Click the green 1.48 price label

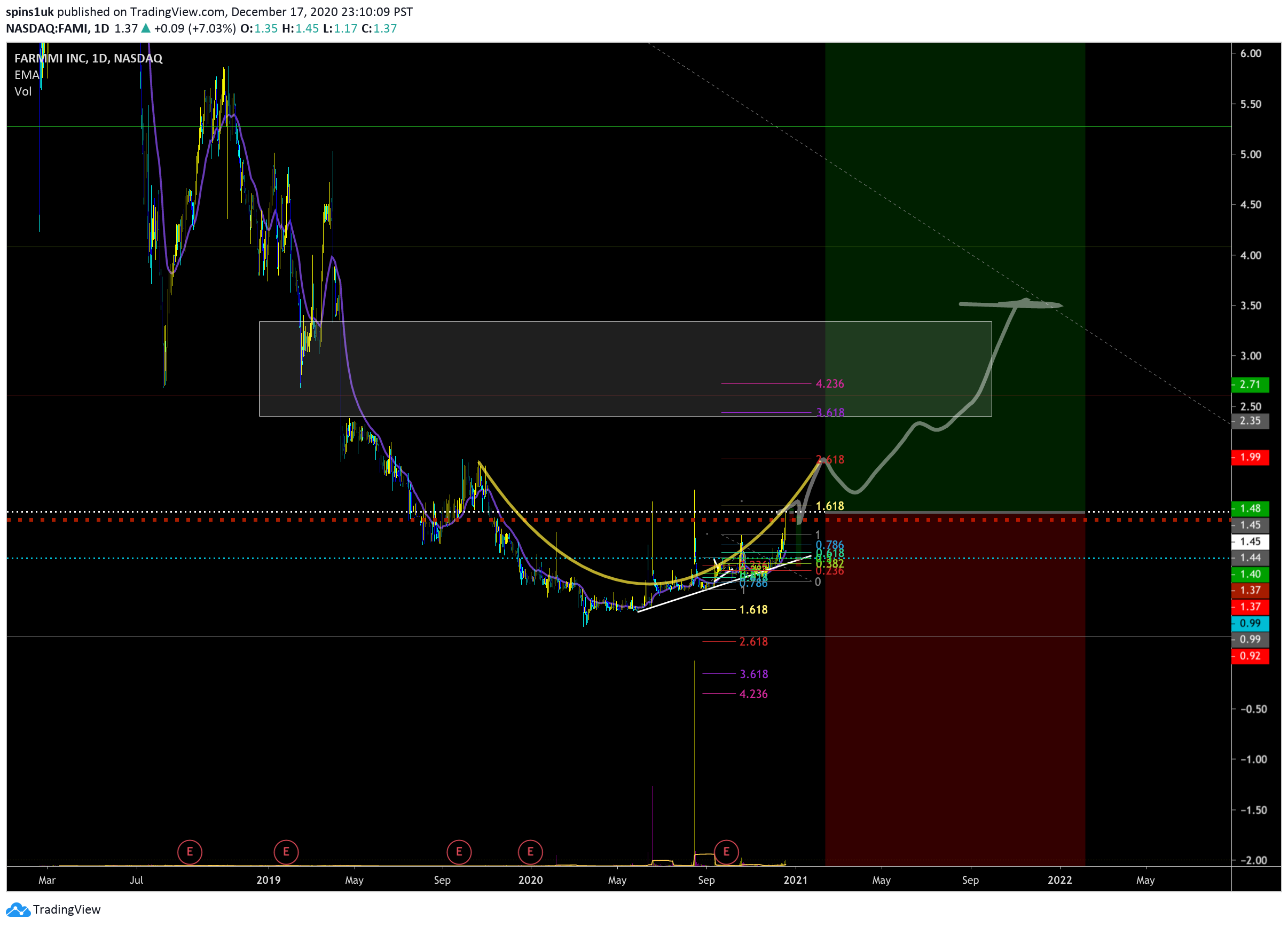[1250, 508]
